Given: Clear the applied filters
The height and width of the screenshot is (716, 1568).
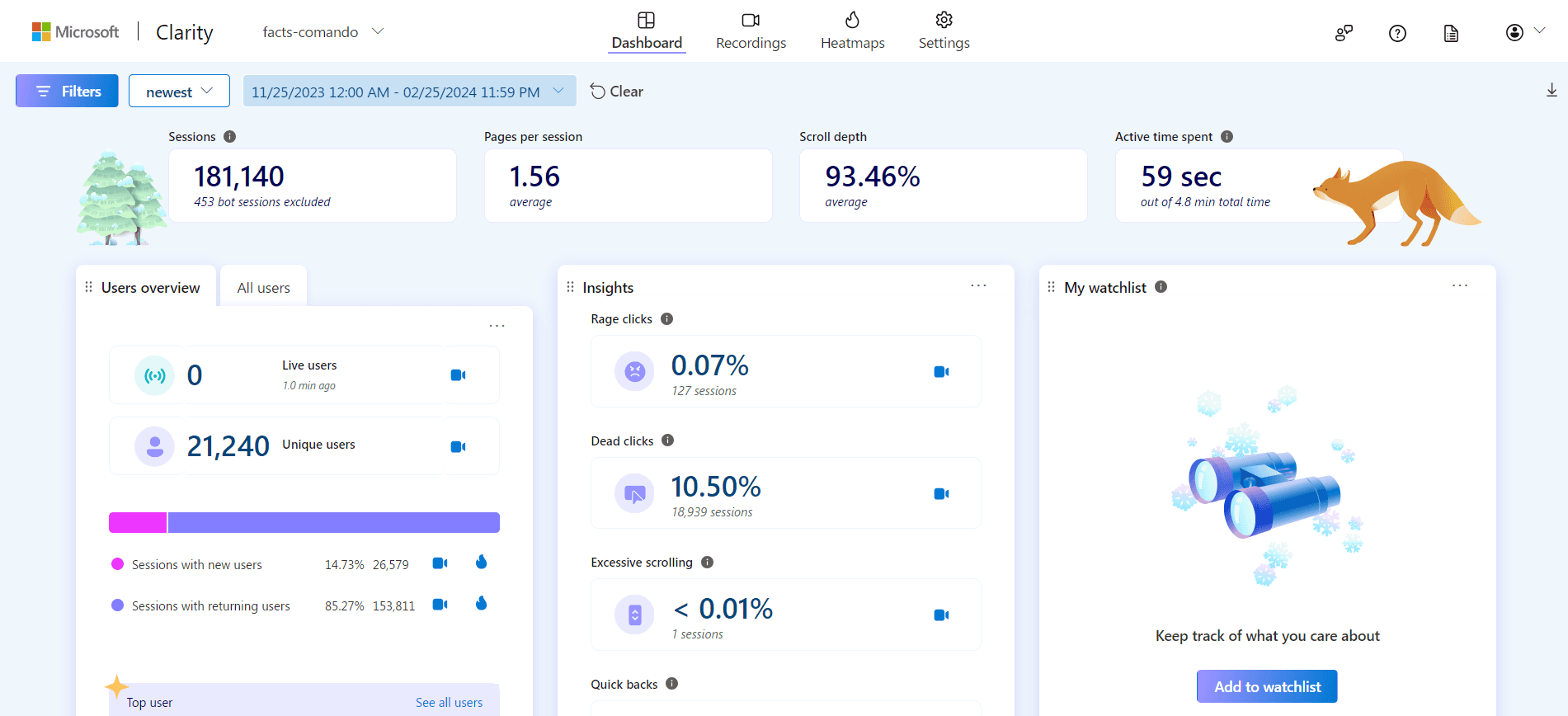Looking at the screenshot, I should [616, 91].
